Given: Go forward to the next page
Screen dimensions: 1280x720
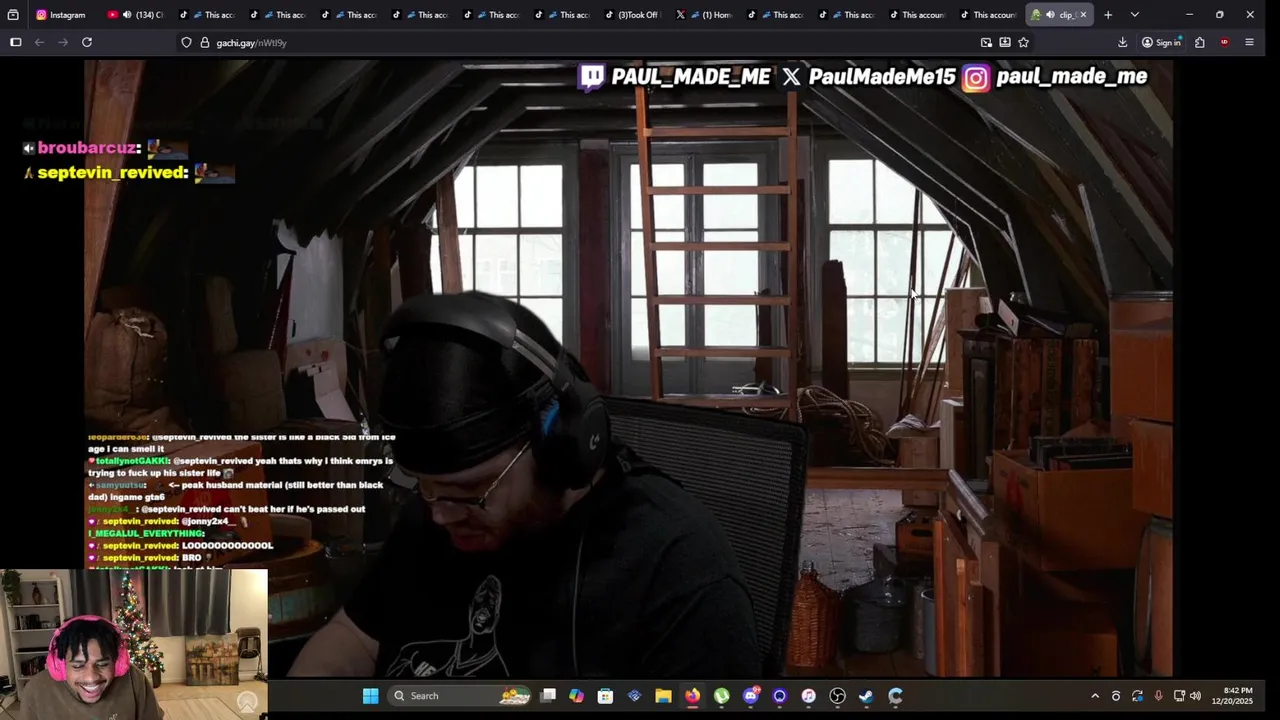Looking at the screenshot, I should 63,42.
